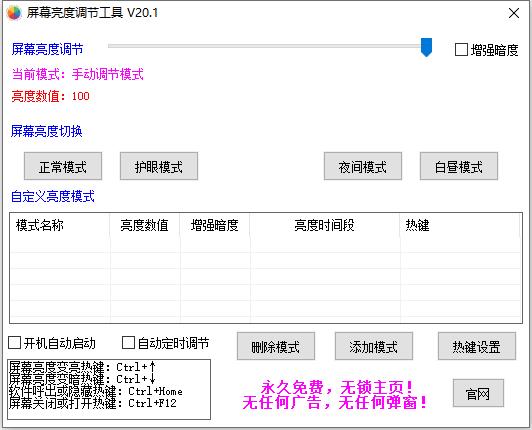532x430 pixels.
Task: Click the 热键 column header
Action: 460,225
